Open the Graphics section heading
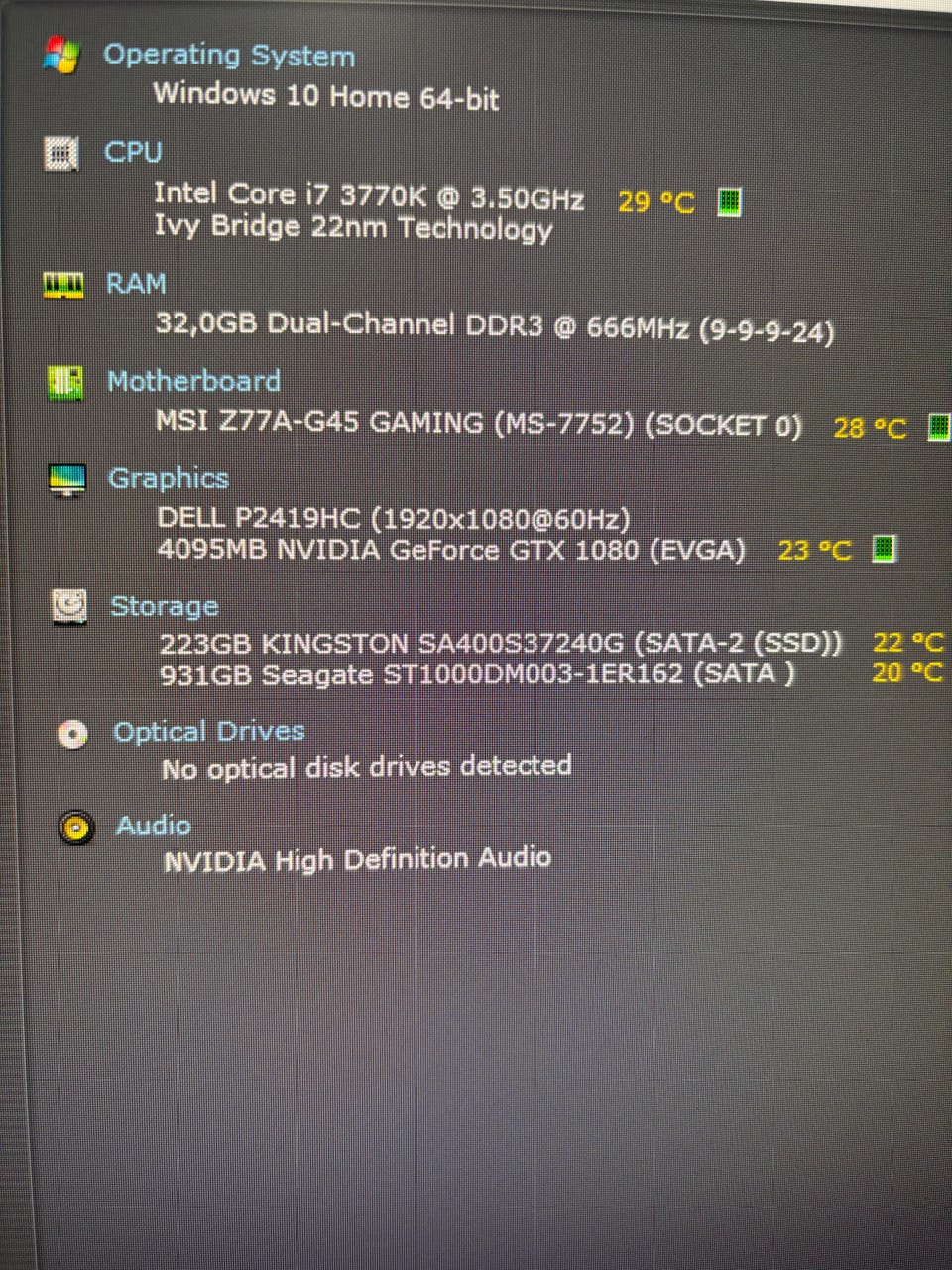This screenshot has width=952, height=1270. tap(169, 478)
